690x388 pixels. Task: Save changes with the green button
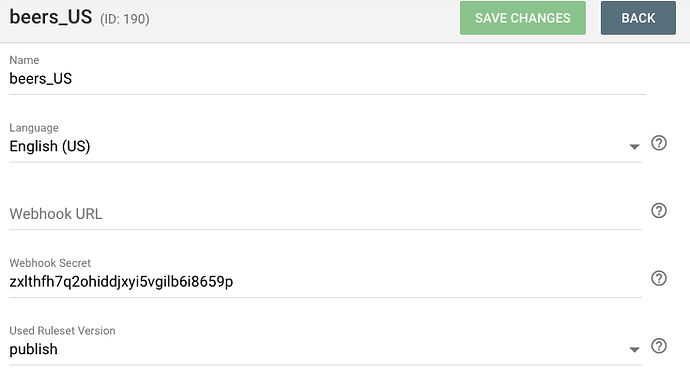[x=523, y=18]
